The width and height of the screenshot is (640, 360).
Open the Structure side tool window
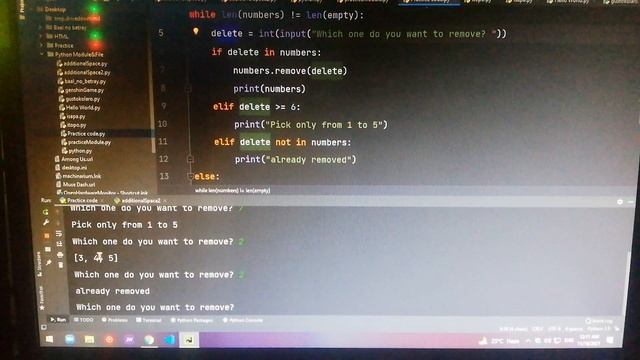coord(39,264)
